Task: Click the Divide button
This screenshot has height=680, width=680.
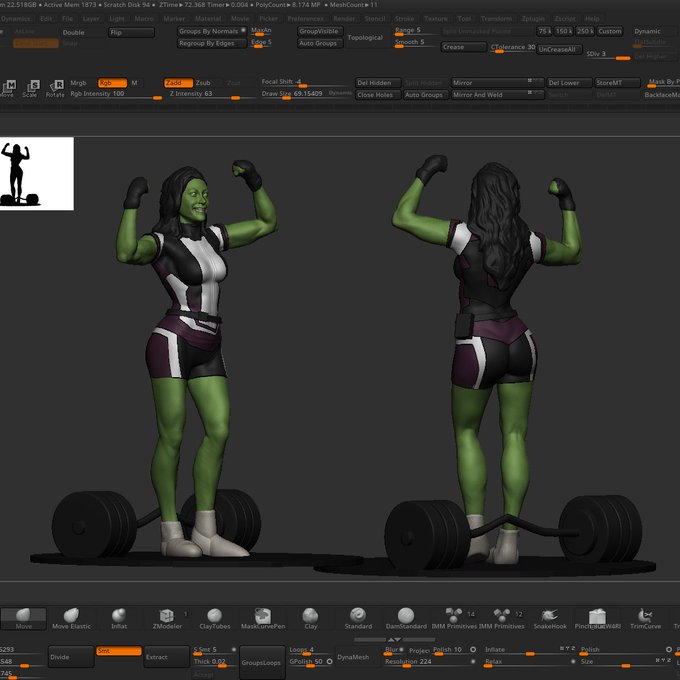Action: [x=71, y=657]
